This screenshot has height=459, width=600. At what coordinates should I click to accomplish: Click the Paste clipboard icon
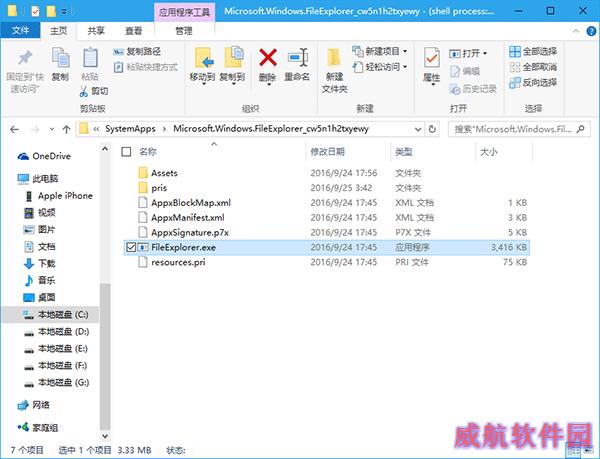coord(90,59)
